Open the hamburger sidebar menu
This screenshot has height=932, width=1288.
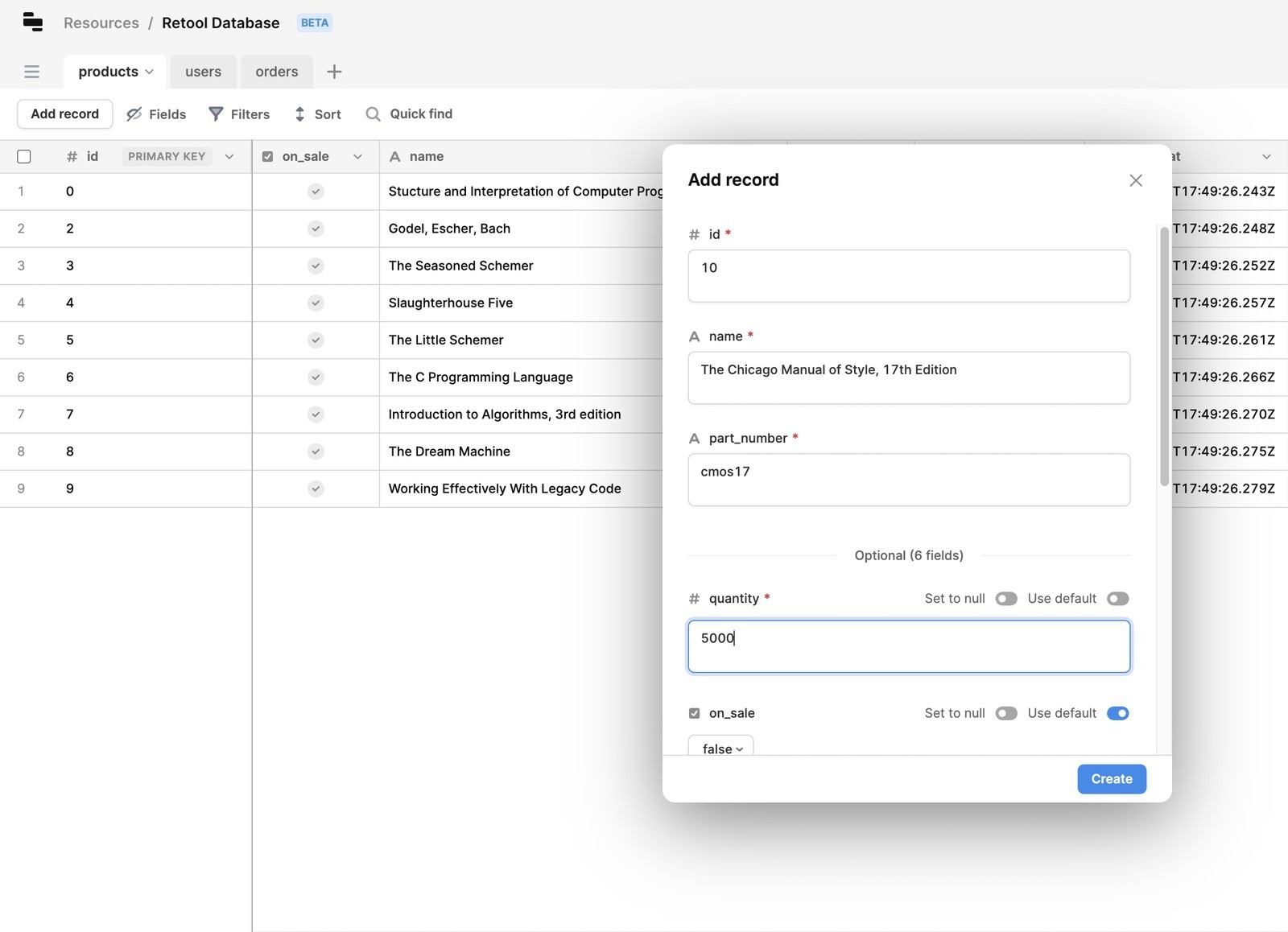point(31,72)
